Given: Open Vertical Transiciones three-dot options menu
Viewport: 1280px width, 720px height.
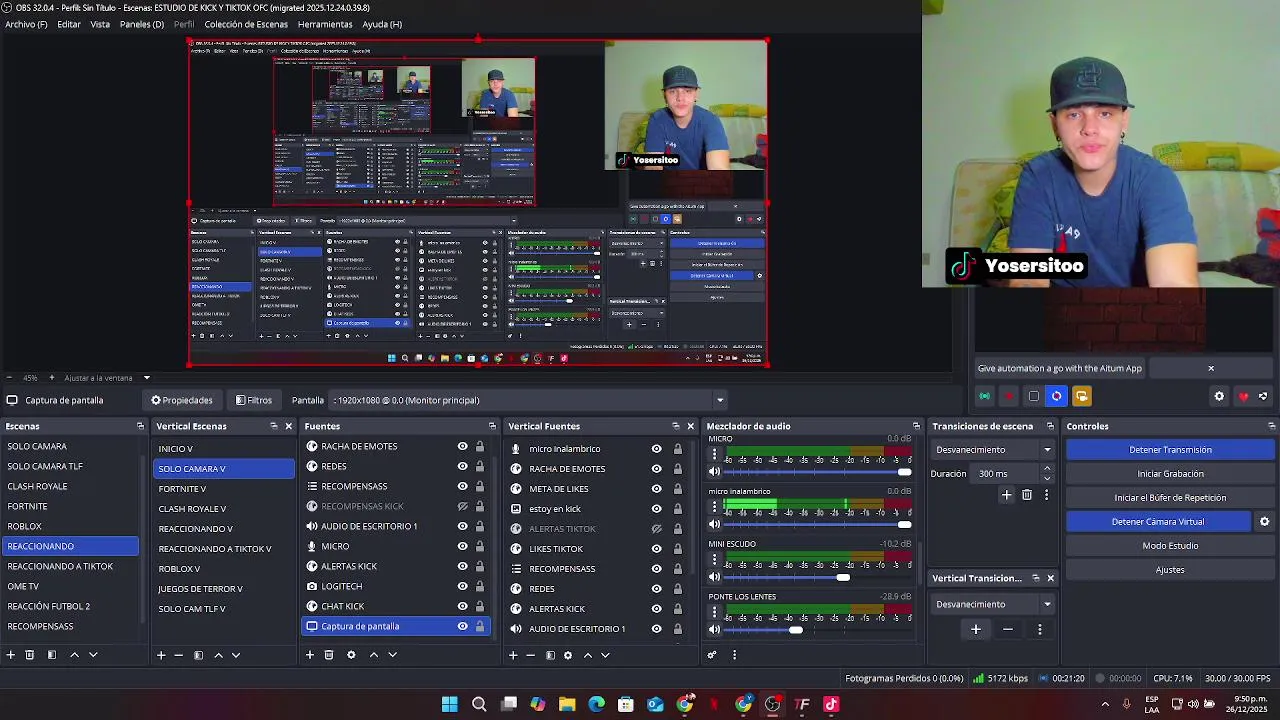Looking at the screenshot, I should coord(1040,629).
